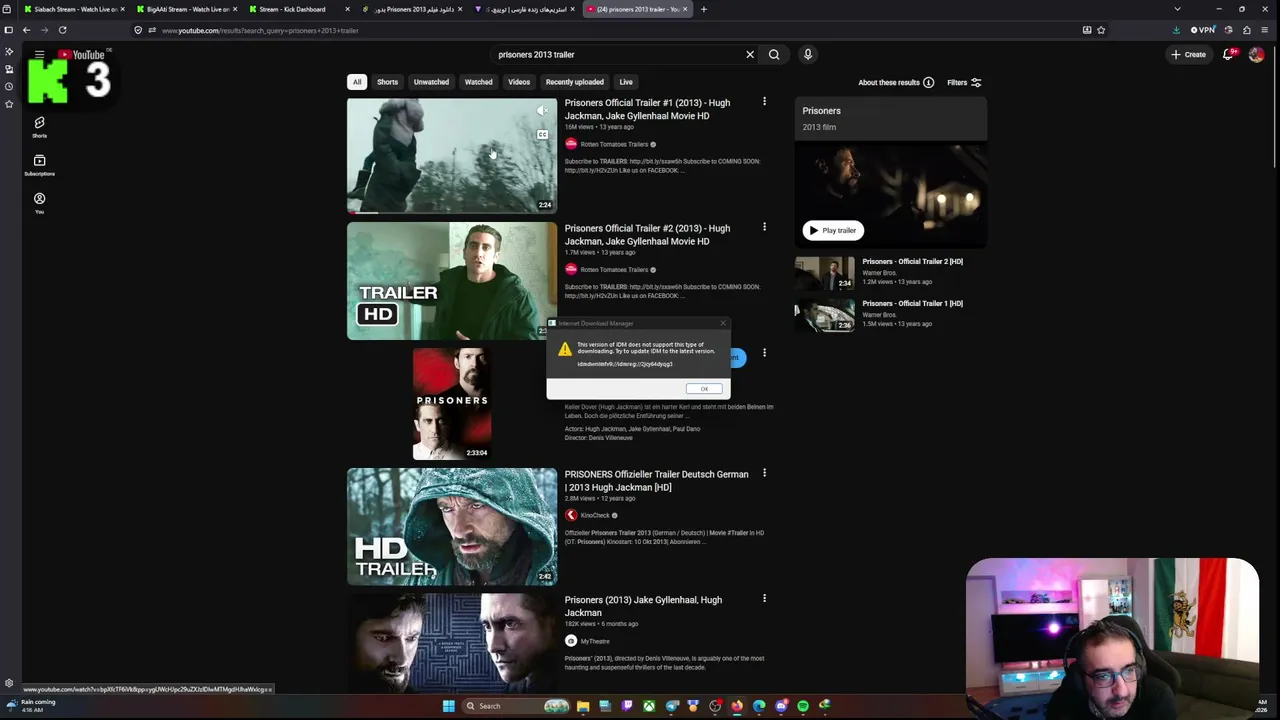
Task: Open a new browser tab
Action: 704,9
